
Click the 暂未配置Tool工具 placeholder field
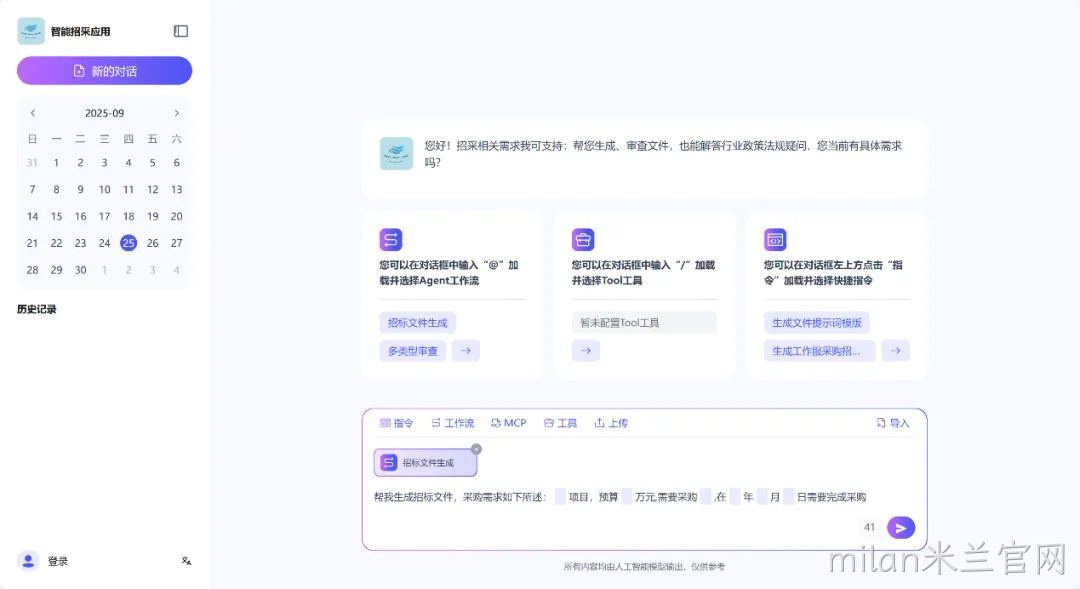click(644, 322)
